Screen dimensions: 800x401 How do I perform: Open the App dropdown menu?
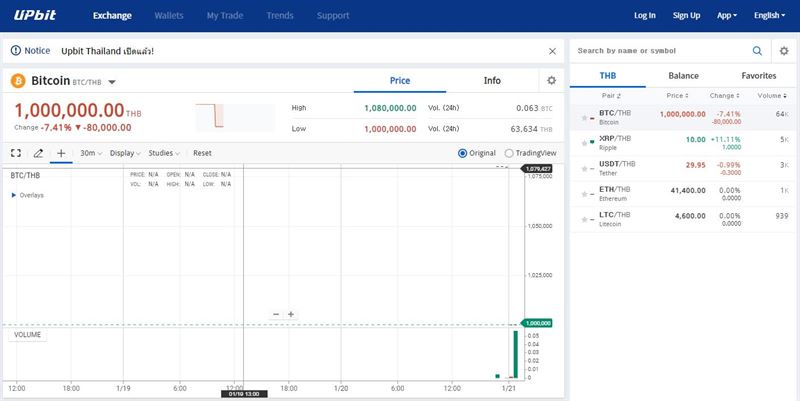coord(727,15)
